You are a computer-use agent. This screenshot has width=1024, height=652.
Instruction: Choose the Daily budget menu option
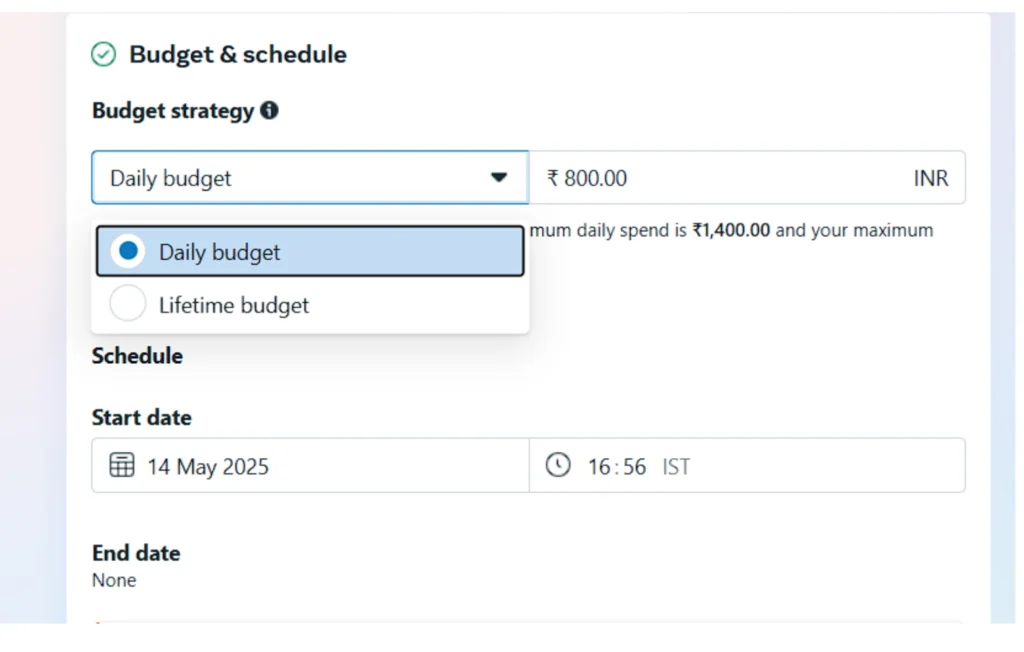click(x=310, y=251)
